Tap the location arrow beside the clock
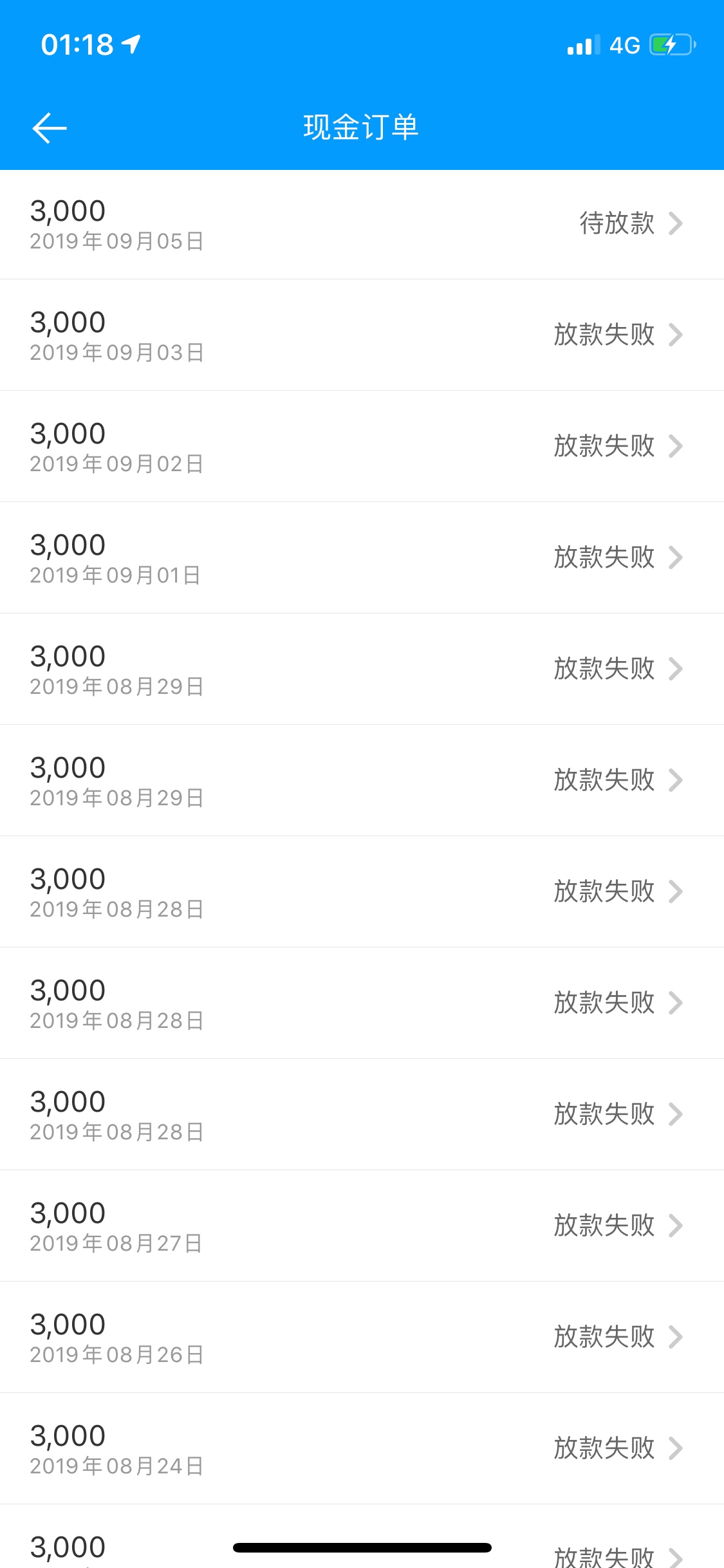The width and height of the screenshot is (724, 1568). [x=131, y=44]
